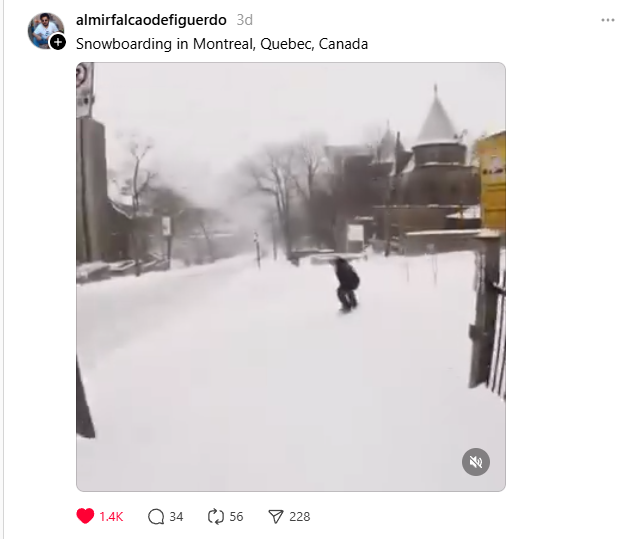Screen dimensions: 638x539
Task: Click the yellow sign in the video
Action: tap(492, 181)
